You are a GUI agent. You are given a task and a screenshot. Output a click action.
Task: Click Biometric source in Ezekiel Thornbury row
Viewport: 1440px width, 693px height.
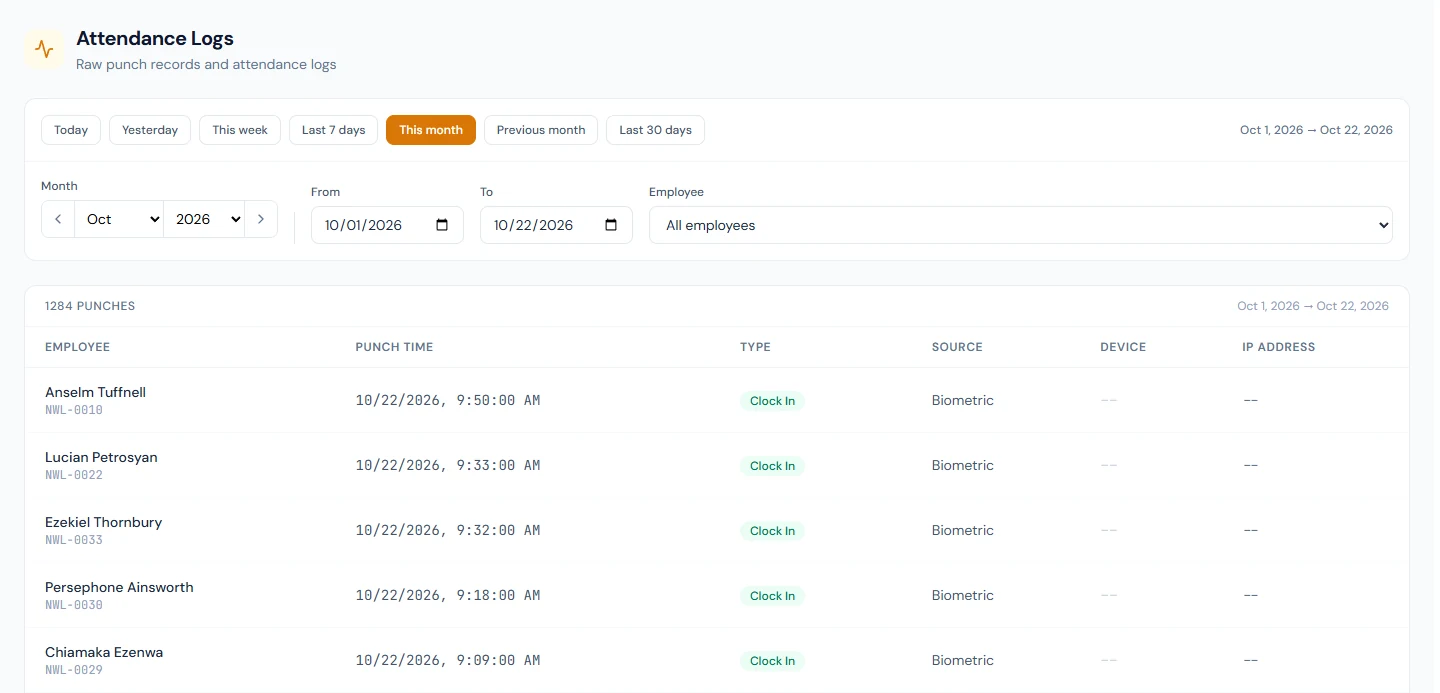click(963, 530)
